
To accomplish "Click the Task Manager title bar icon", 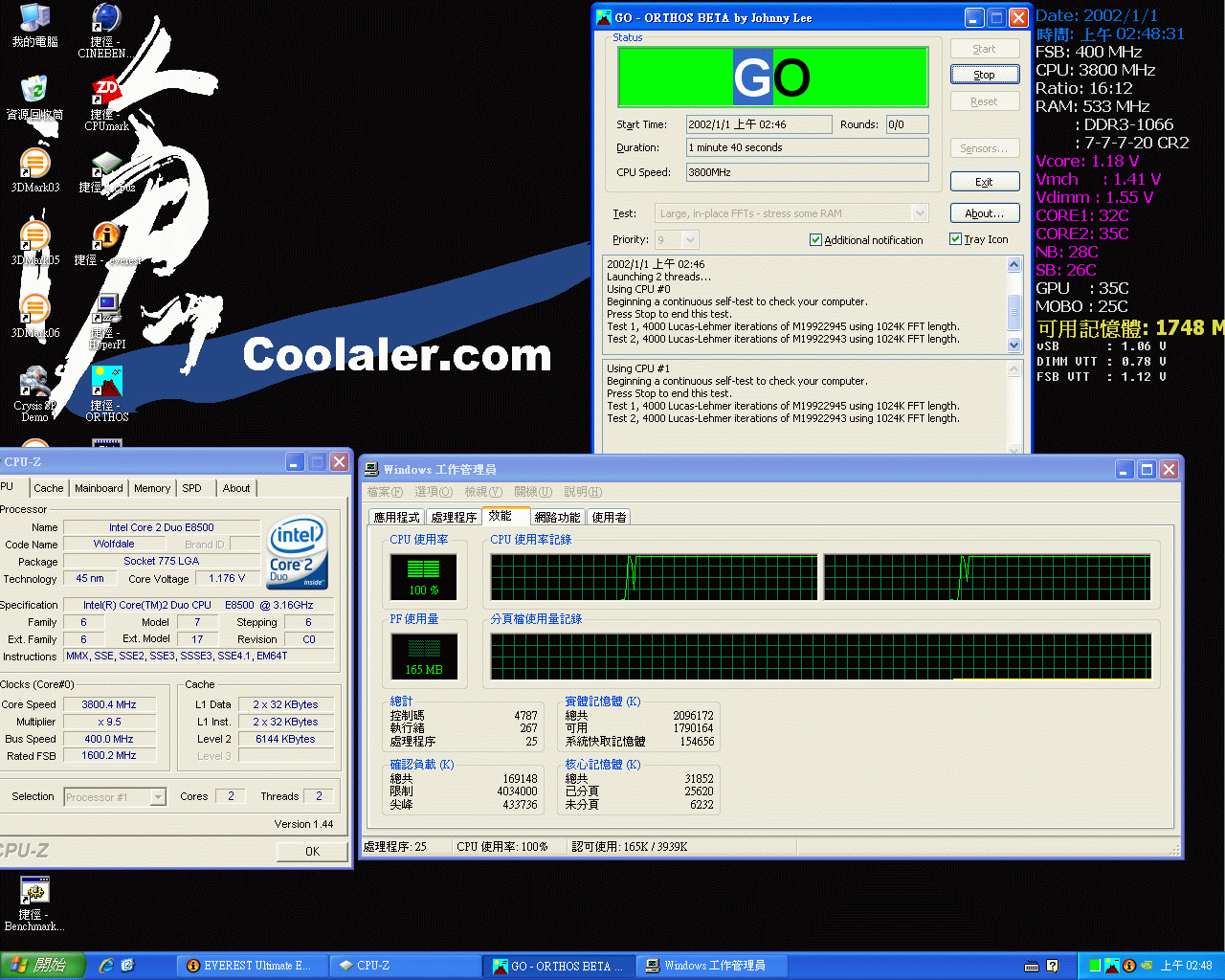I will tap(371, 469).
